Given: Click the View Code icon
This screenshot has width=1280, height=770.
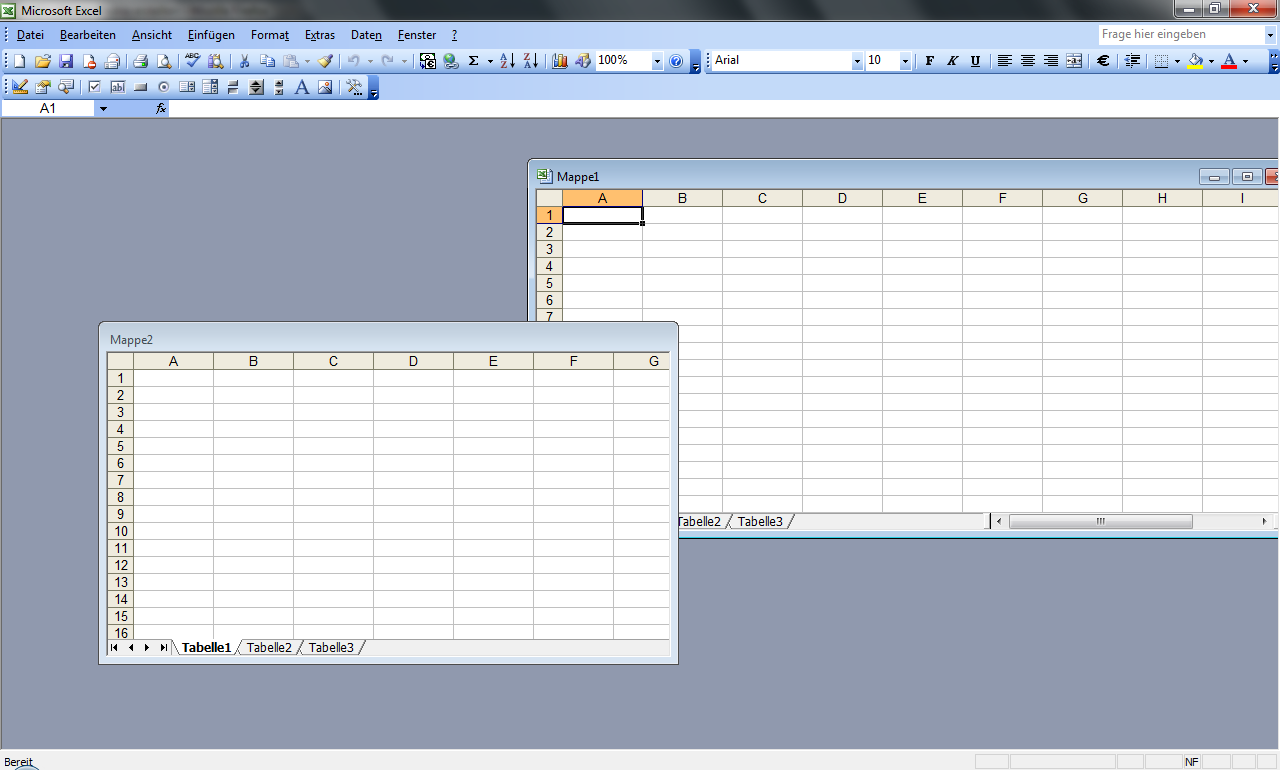Looking at the screenshot, I should coord(66,87).
